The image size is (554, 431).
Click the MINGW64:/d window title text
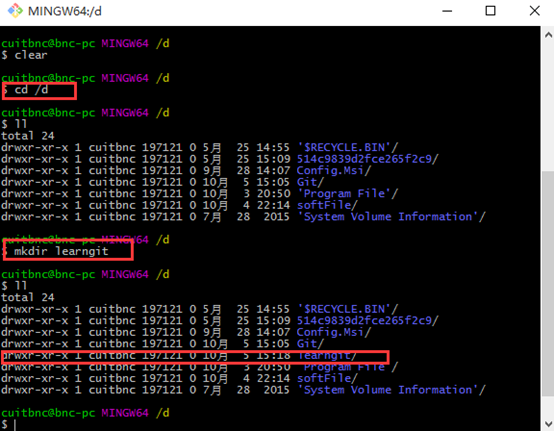[65, 11]
